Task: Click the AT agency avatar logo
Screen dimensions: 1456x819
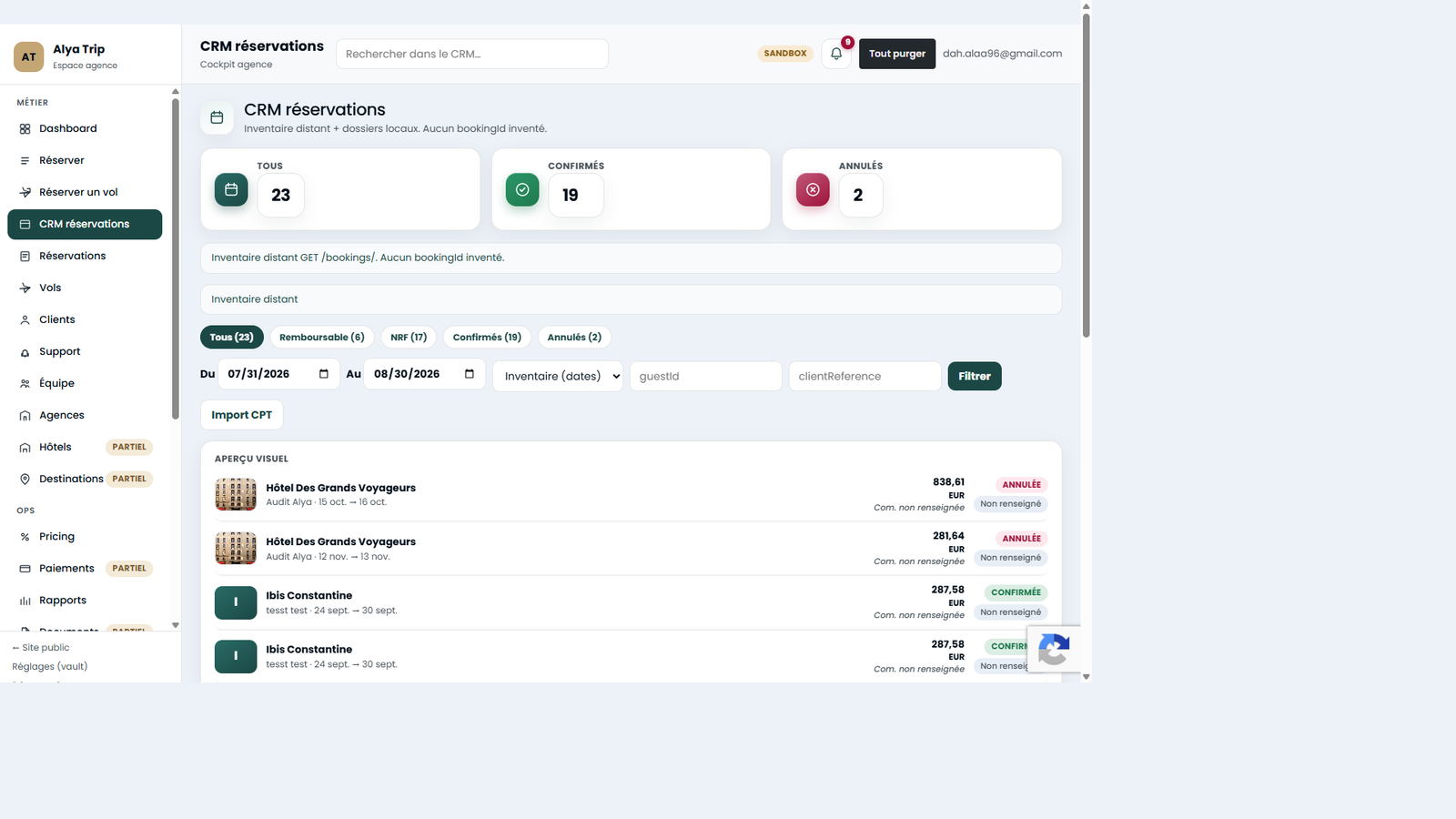Action: click(x=28, y=56)
